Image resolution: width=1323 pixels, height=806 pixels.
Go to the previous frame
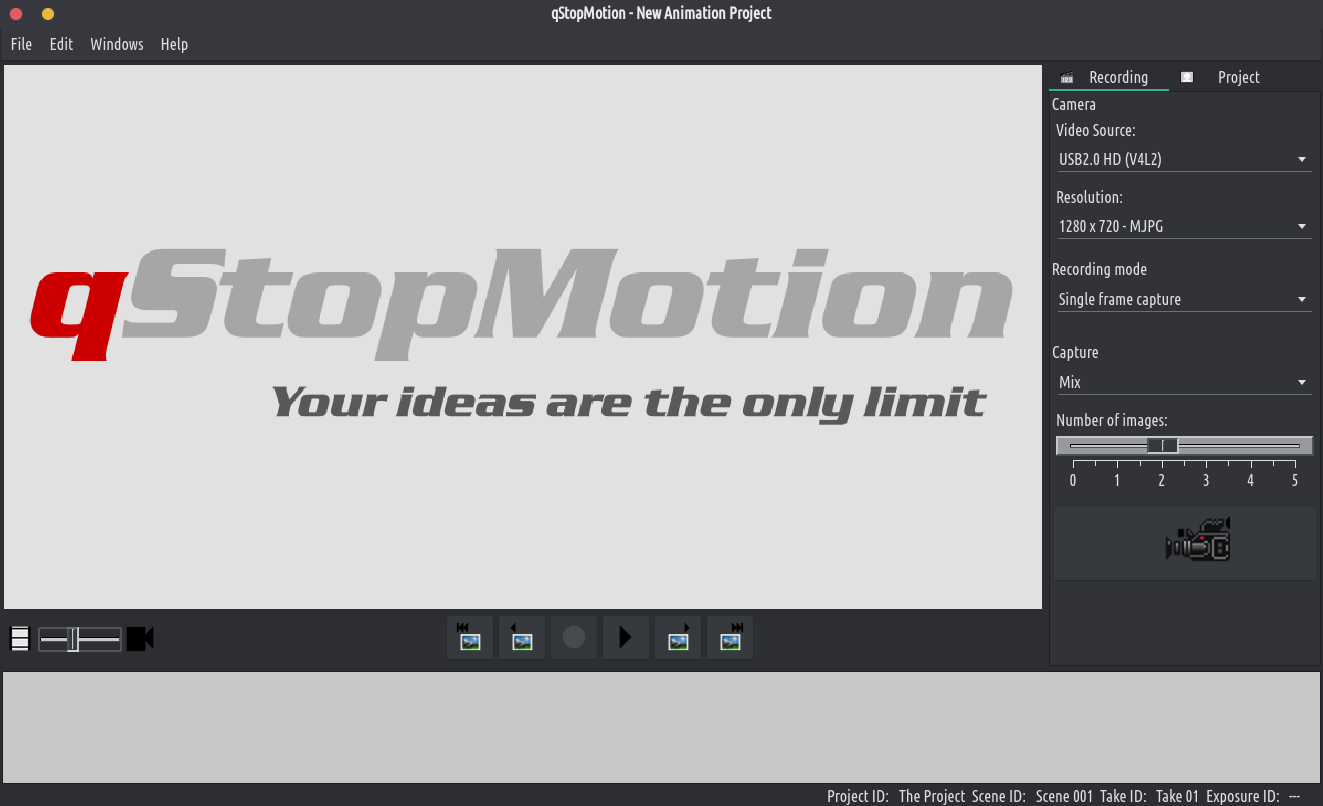pyautogui.click(x=522, y=637)
